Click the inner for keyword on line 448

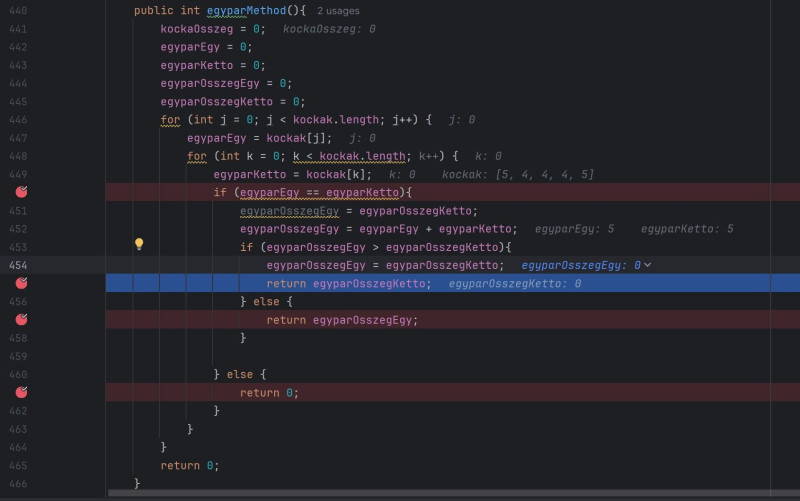coord(197,156)
